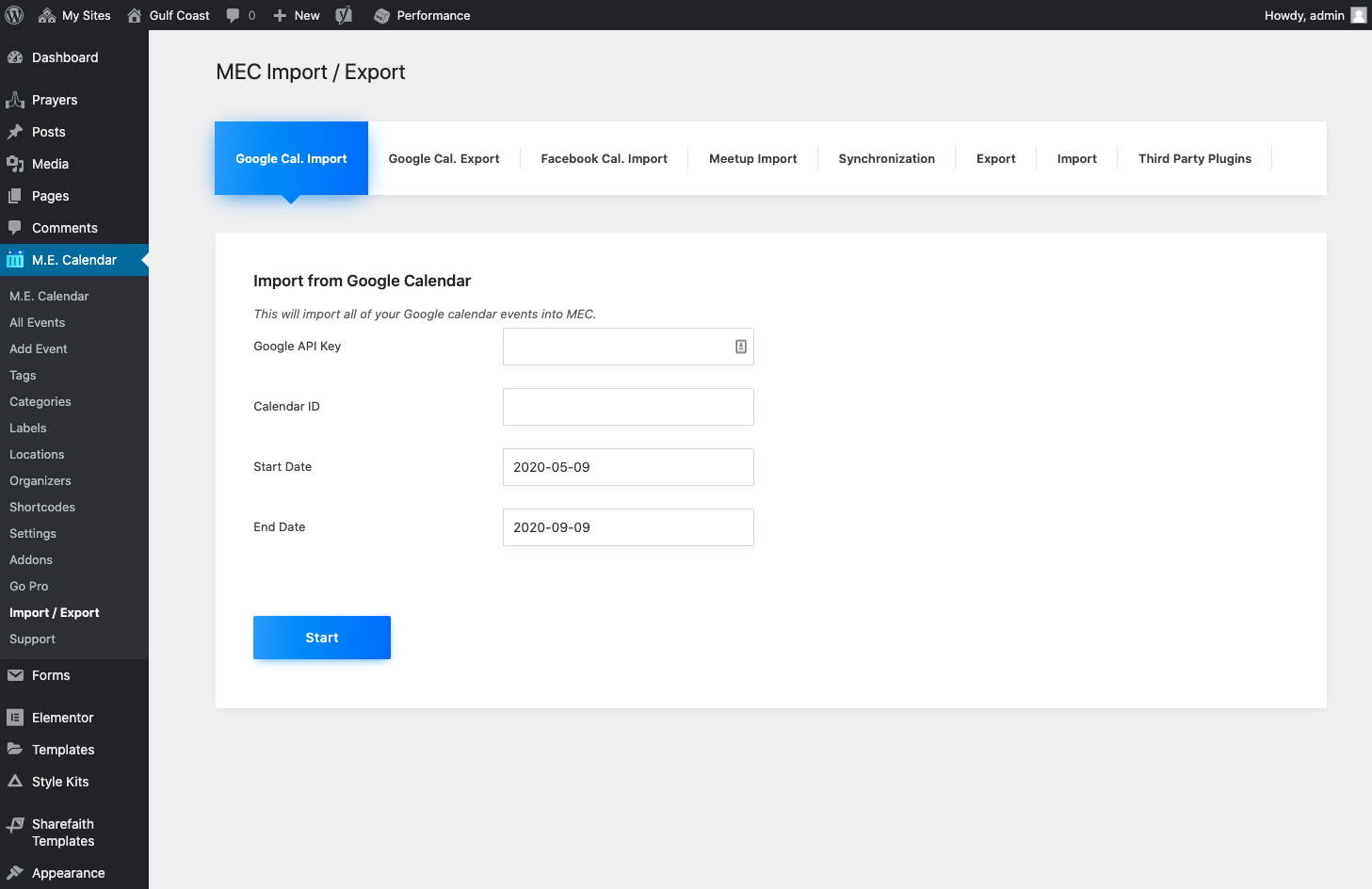Open Shortcodes submenu link
Viewport: 1372px width, 889px height.
point(42,507)
